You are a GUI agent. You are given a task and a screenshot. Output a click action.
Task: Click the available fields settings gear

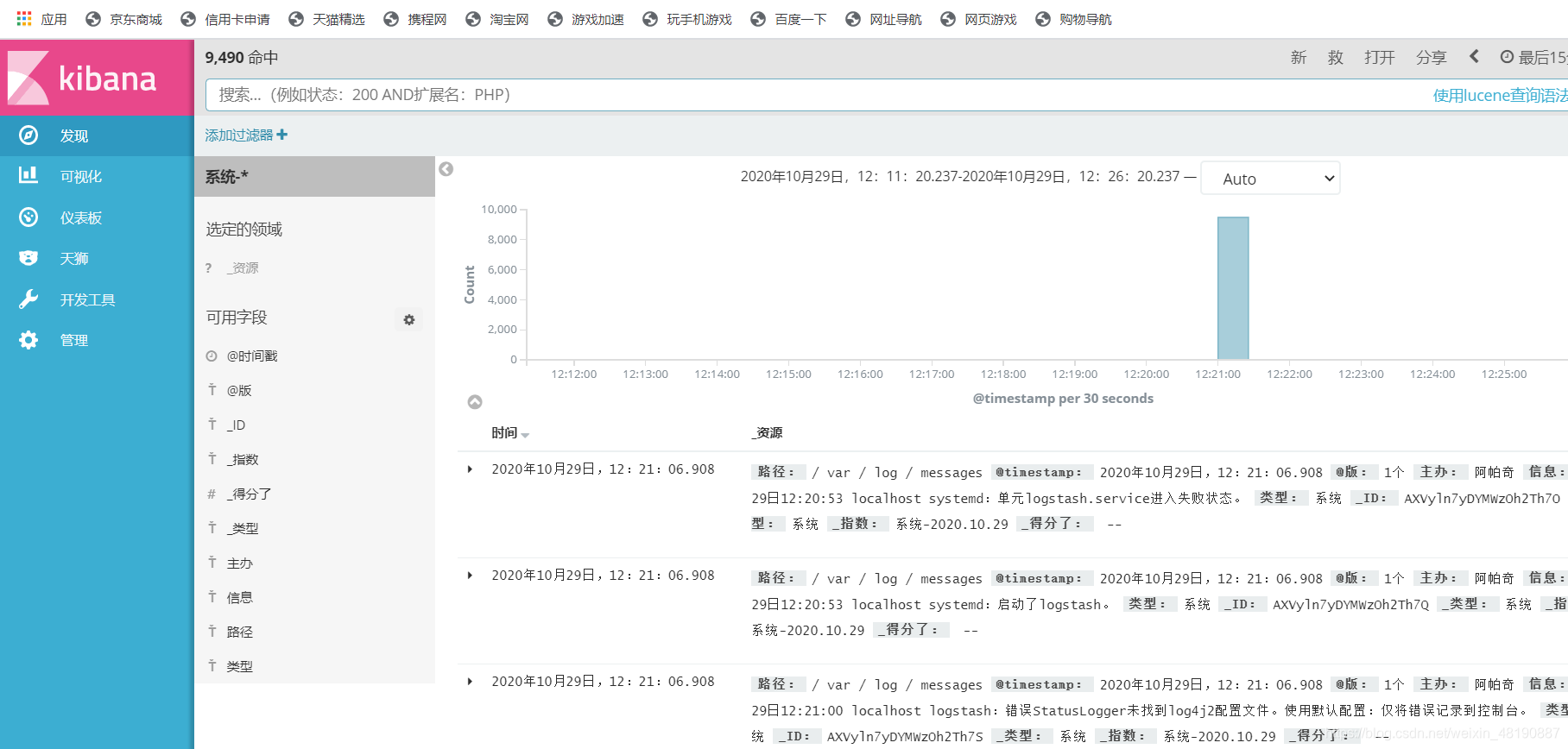tap(409, 320)
